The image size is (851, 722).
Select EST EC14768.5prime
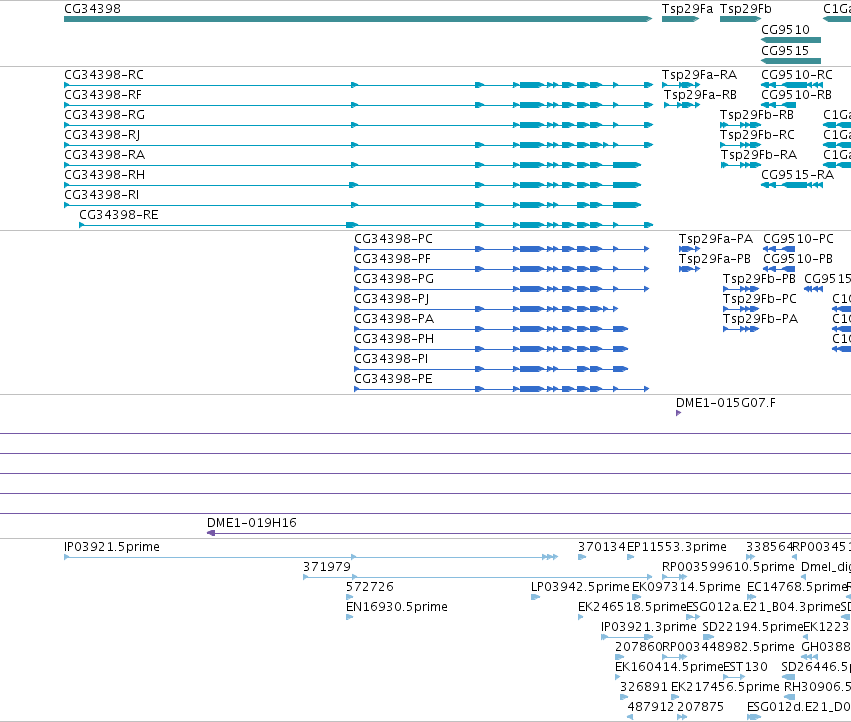point(796,587)
